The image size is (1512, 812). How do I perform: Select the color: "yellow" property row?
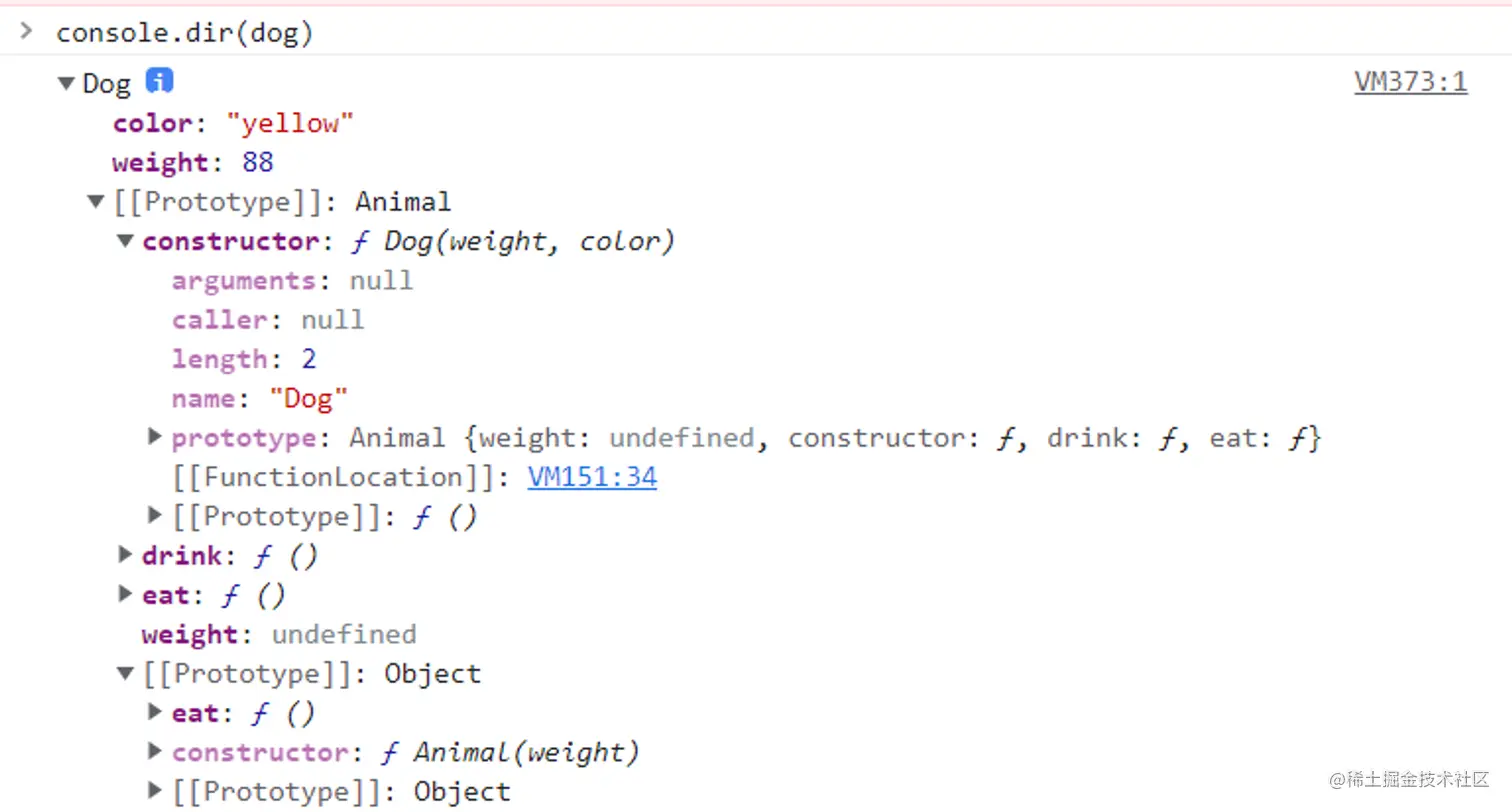(234, 123)
